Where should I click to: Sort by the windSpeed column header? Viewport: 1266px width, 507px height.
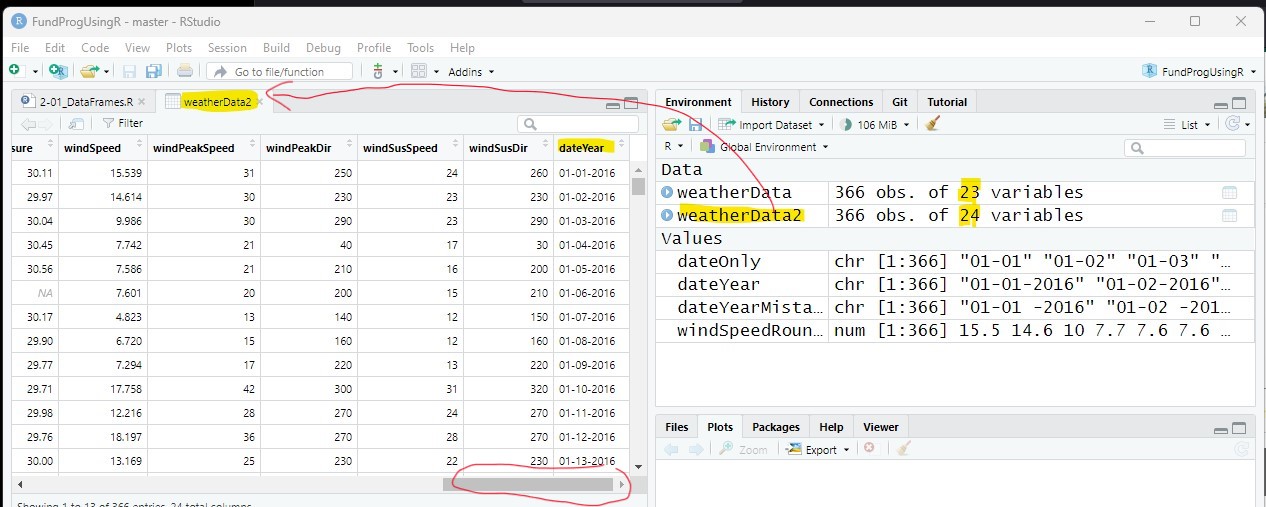point(101,147)
